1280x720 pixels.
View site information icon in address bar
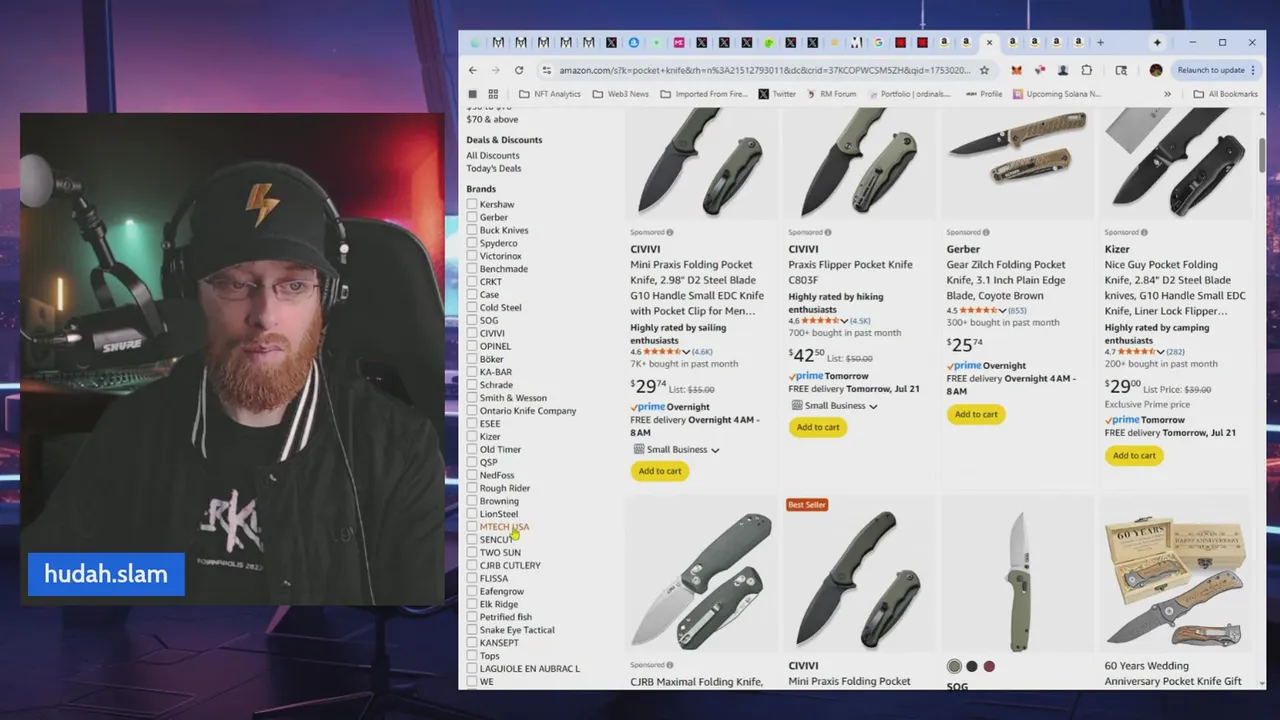[546, 70]
